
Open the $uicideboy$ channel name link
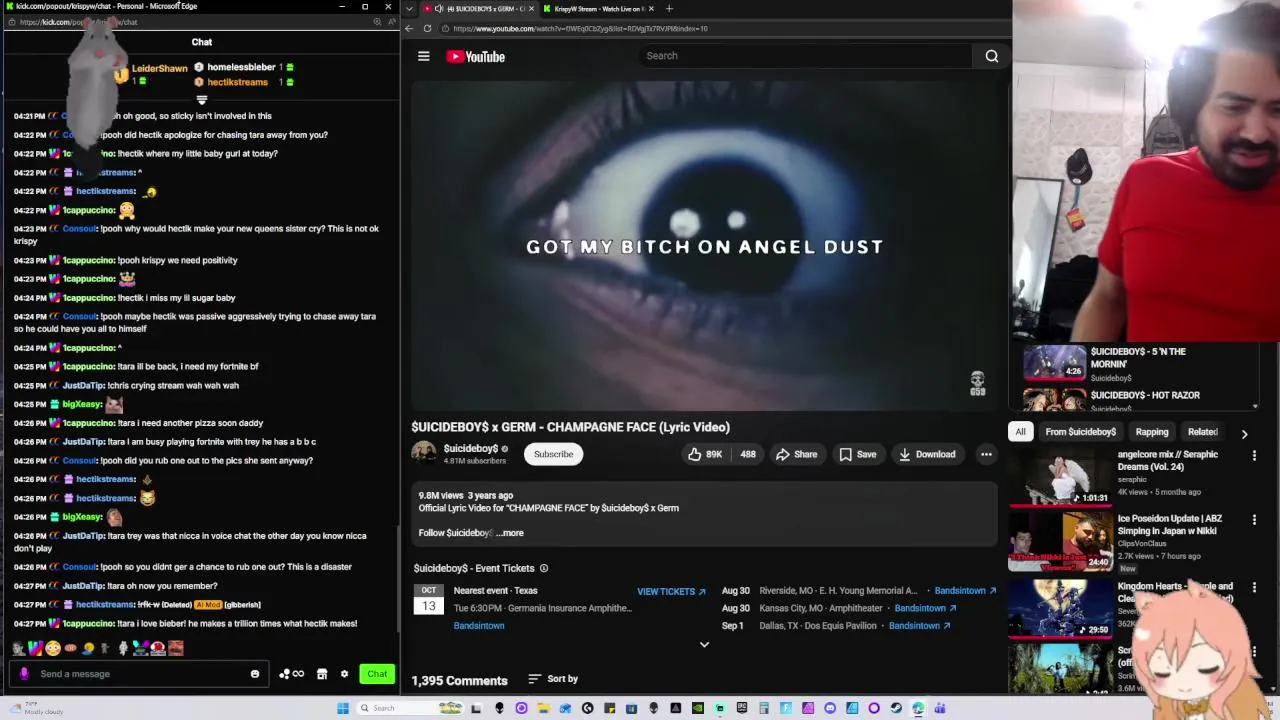click(470, 449)
